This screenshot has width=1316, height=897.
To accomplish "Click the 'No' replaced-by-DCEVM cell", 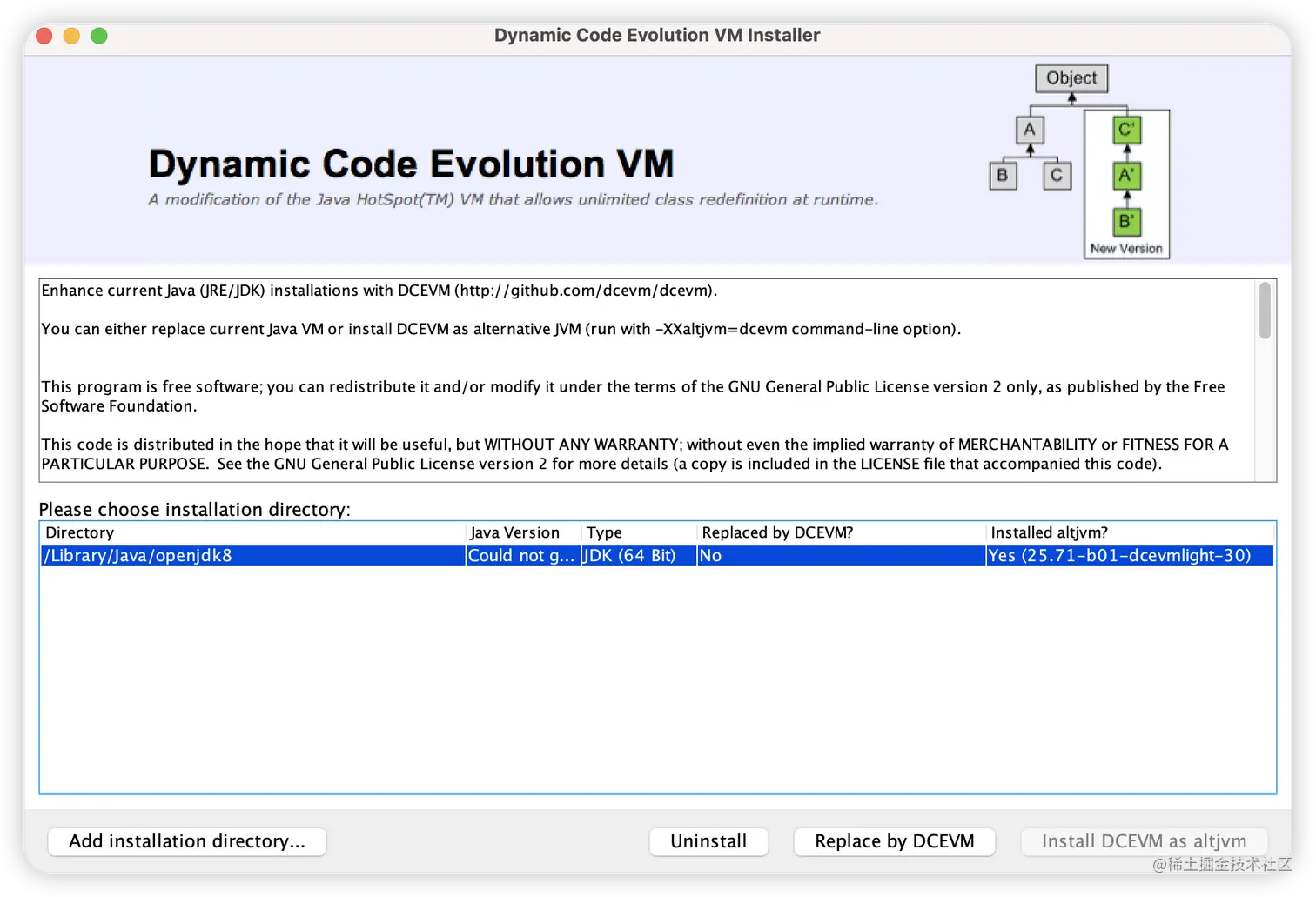I will [x=841, y=555].
